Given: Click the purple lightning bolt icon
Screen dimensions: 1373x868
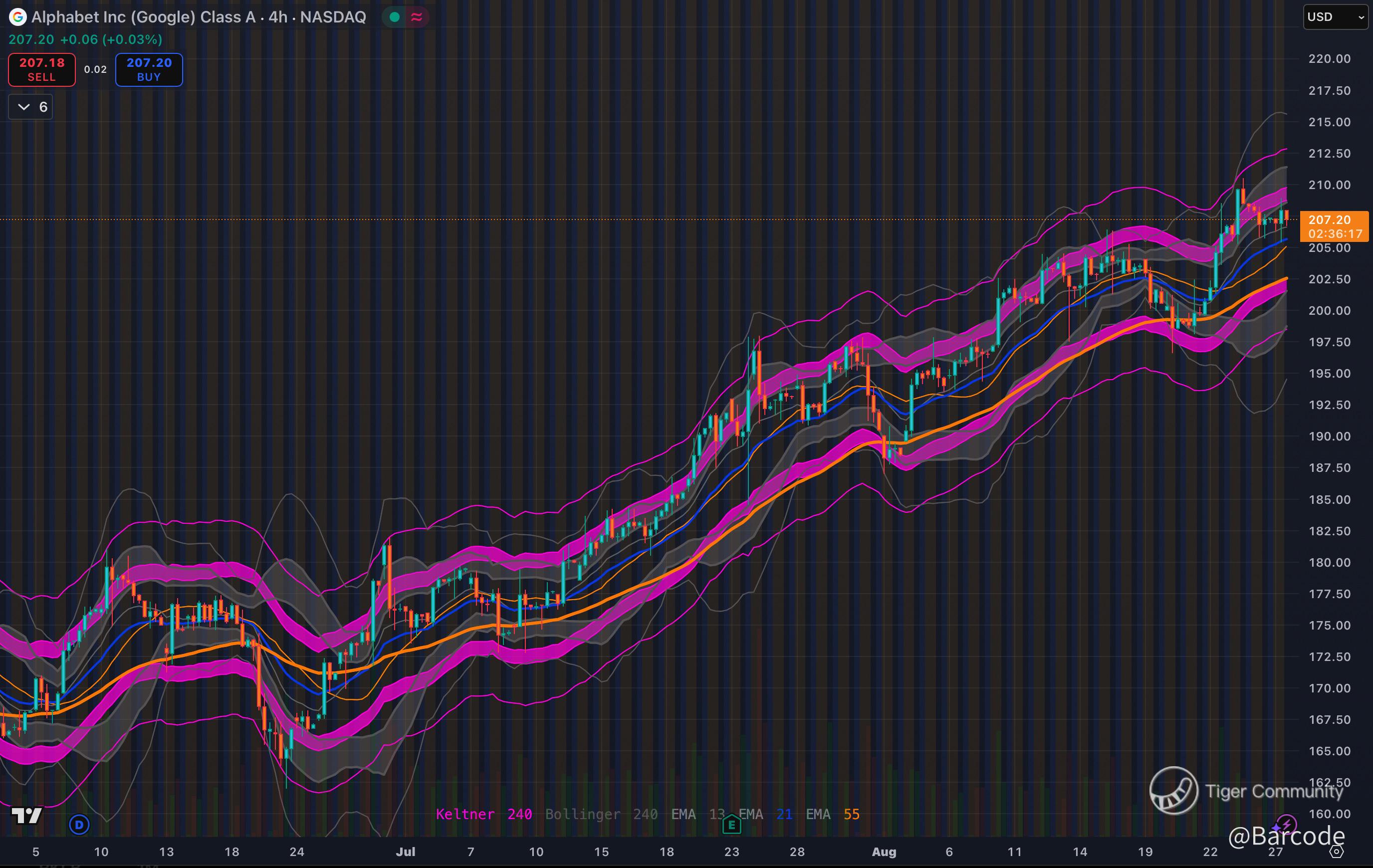Looking at the screenshot, I should pyautogui.click(x=1287, y=825).
